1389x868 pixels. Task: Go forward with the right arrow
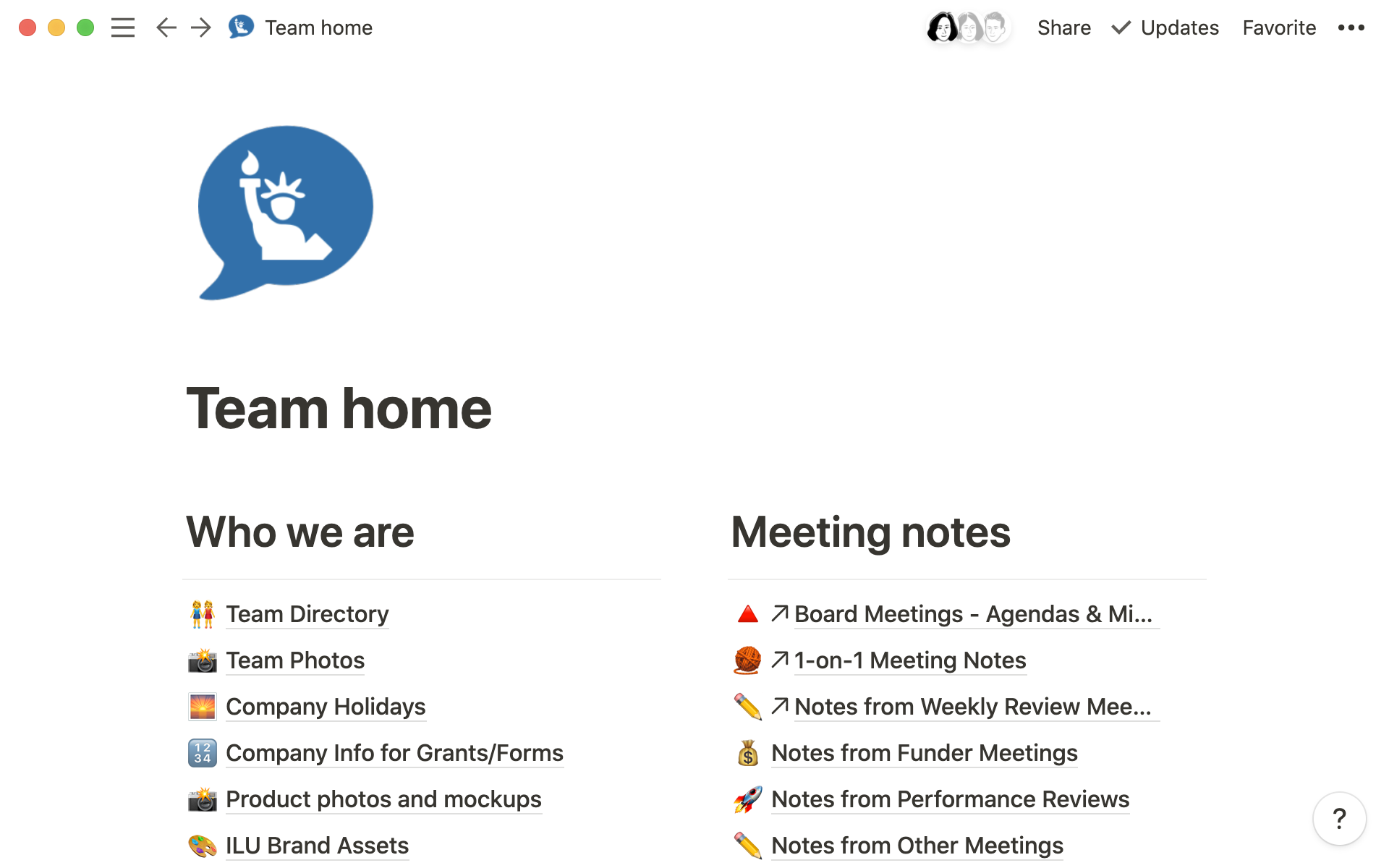[201, 27]
